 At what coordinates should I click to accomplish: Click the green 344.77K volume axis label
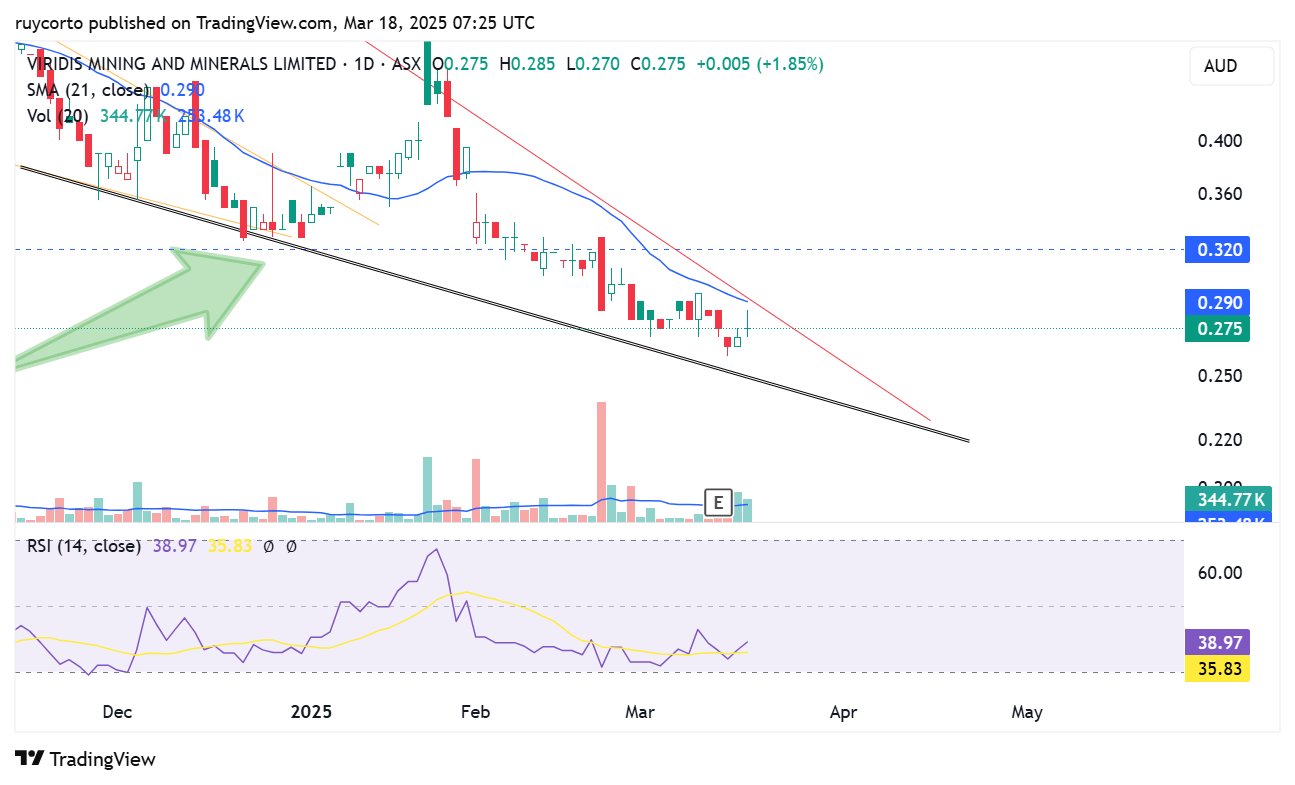[x=1227, y=499]
